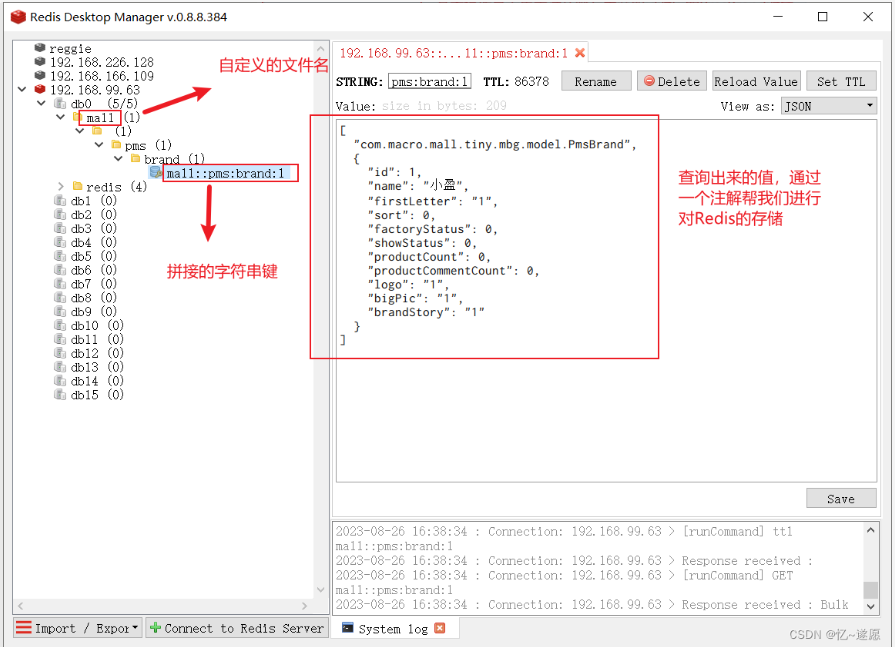Click the Reload Value button

[x=756, y=81]
